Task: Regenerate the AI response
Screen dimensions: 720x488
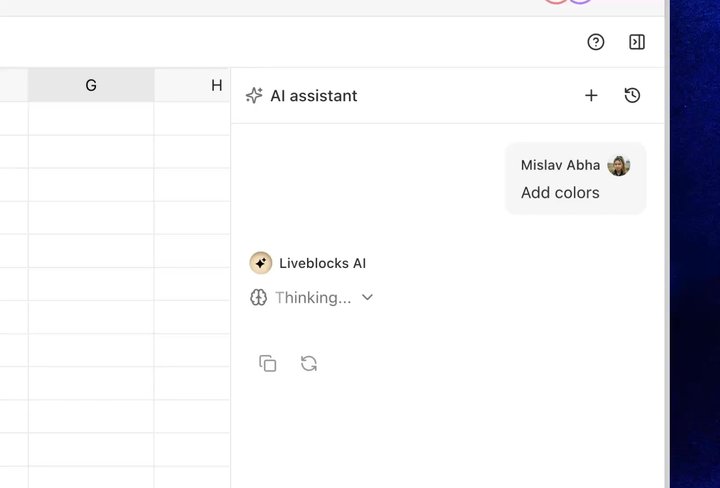Action: [x=309, y=363]
